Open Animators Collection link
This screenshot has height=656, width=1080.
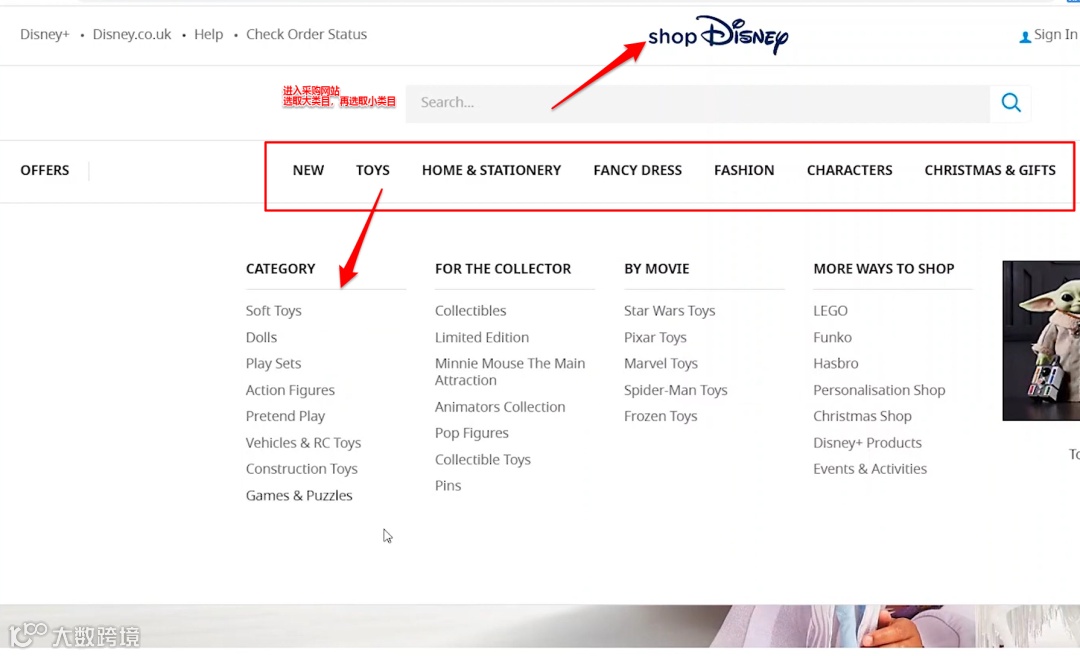pyautogui.click(x=500, y=407)
